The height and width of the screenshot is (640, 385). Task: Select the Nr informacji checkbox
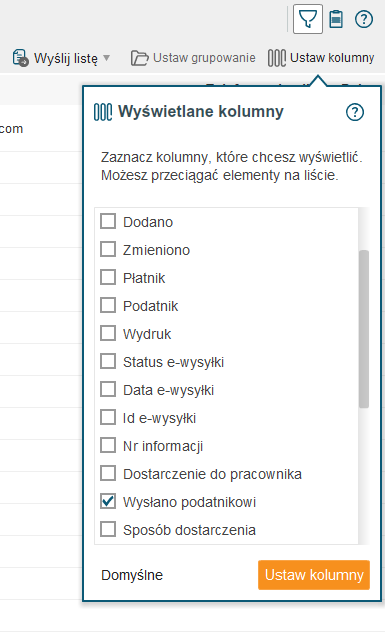pos(108,445)
